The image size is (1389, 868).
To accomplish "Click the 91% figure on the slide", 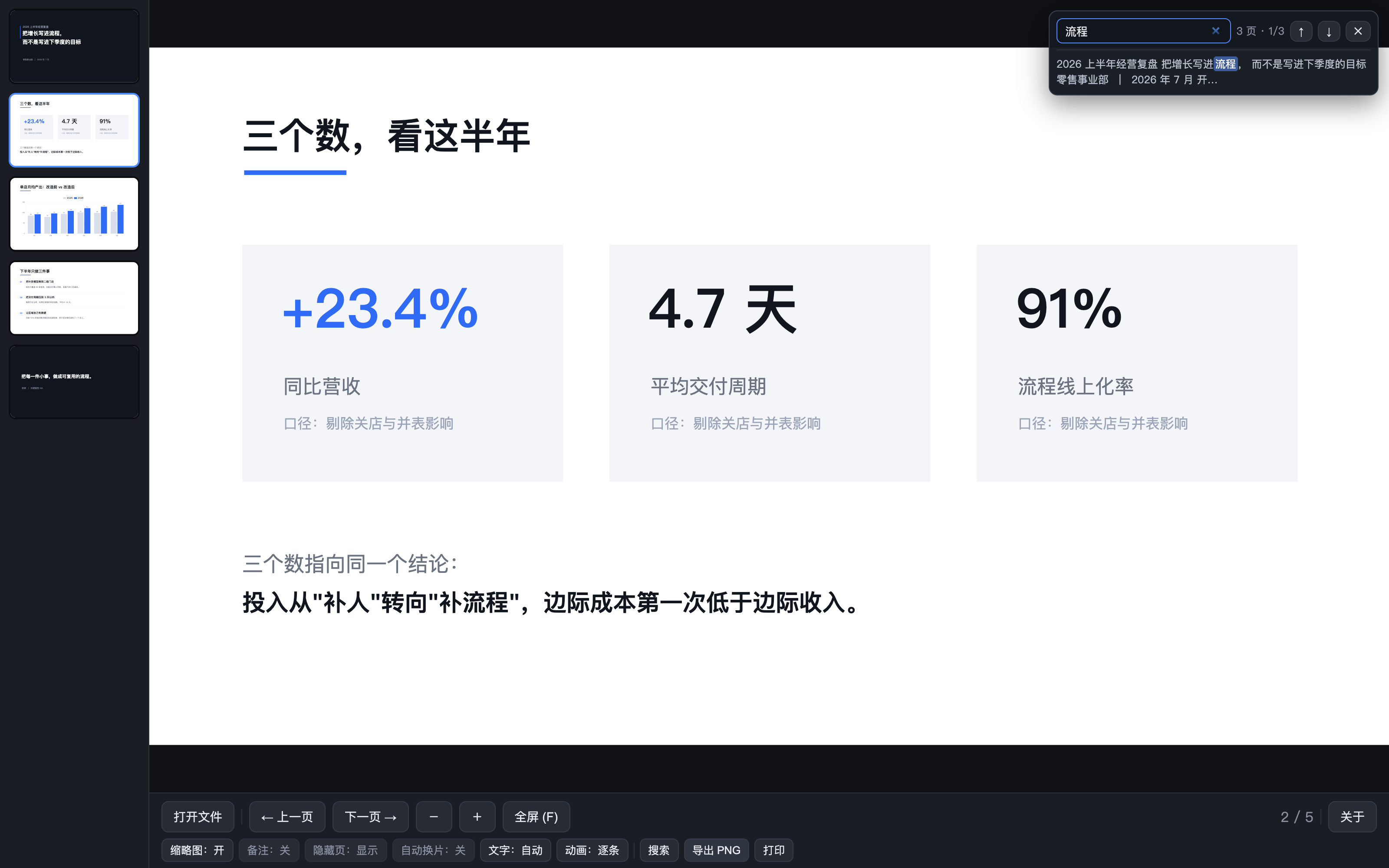I will tap(1069, 309).
